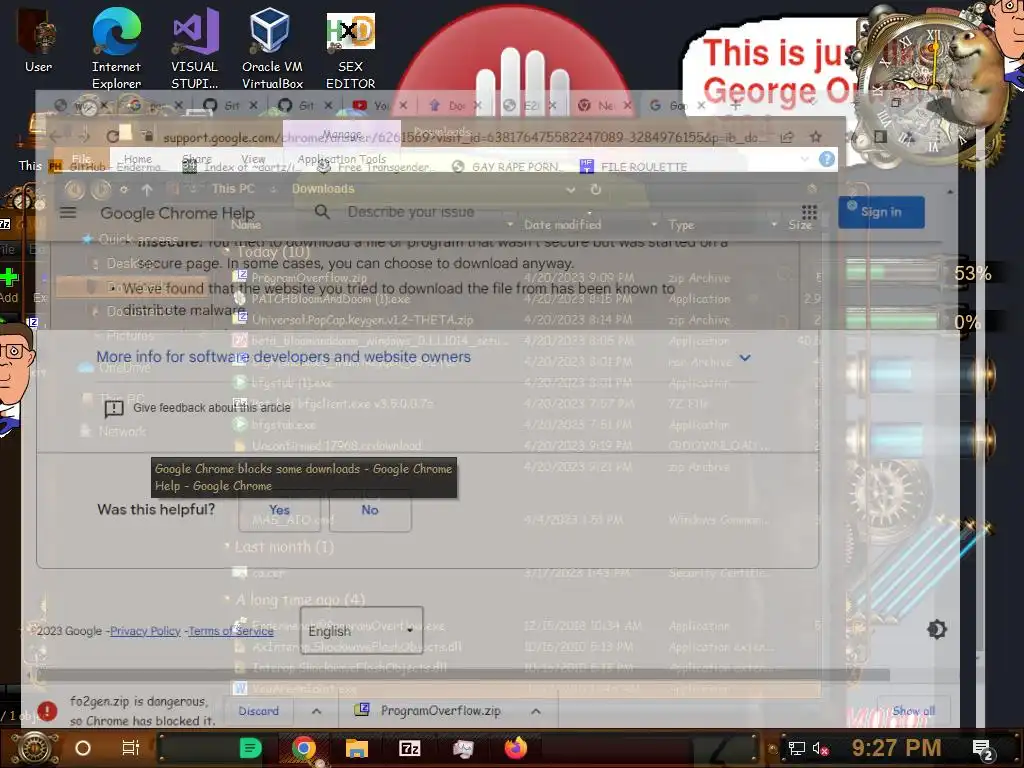Image resolution: width=1024 pixels, height=768 pixels.
Task: Bookmark this page with Chrome's star icon
Action: coord(816,137)
